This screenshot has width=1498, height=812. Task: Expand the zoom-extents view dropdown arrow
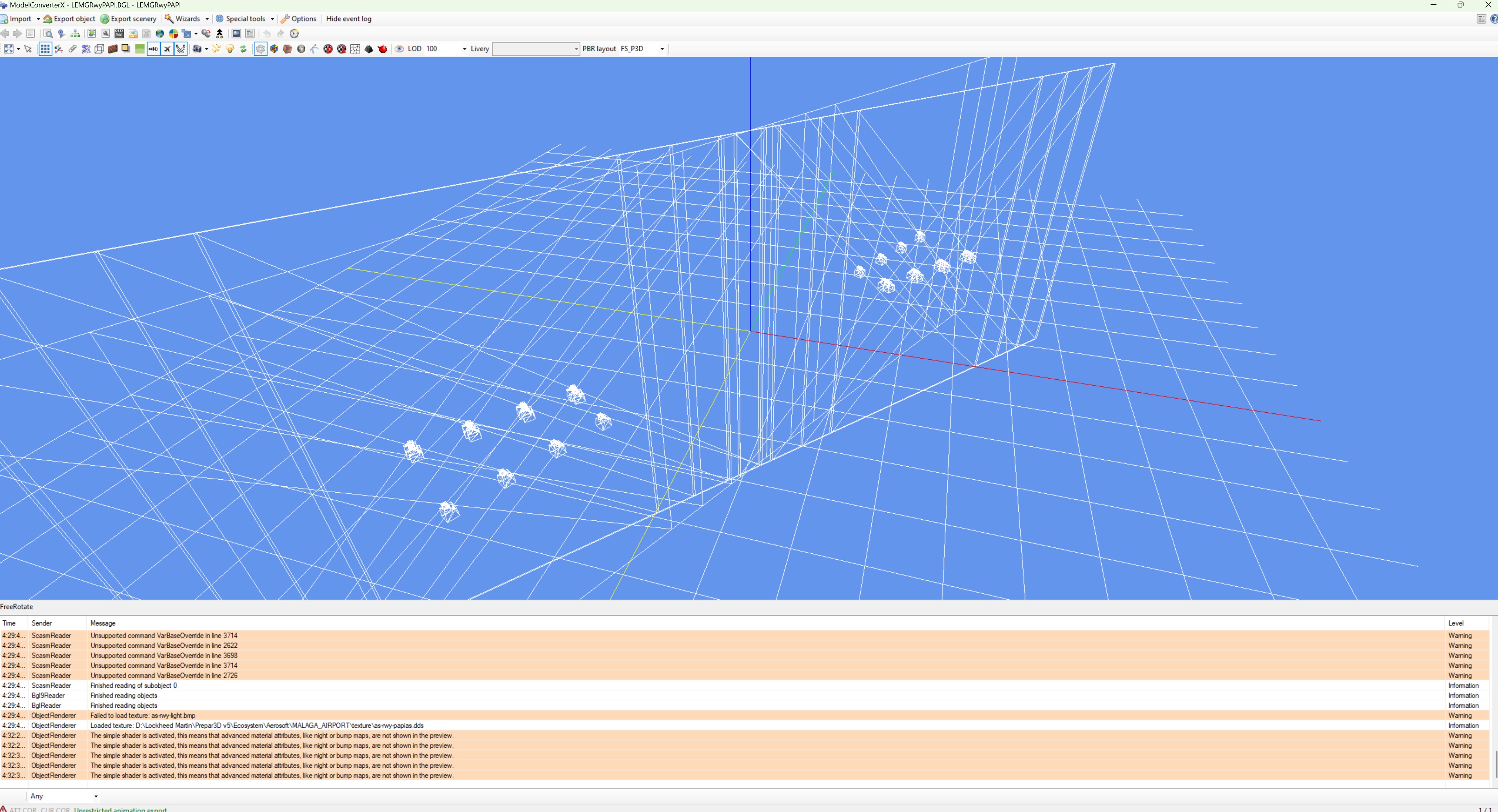point(18,49)
